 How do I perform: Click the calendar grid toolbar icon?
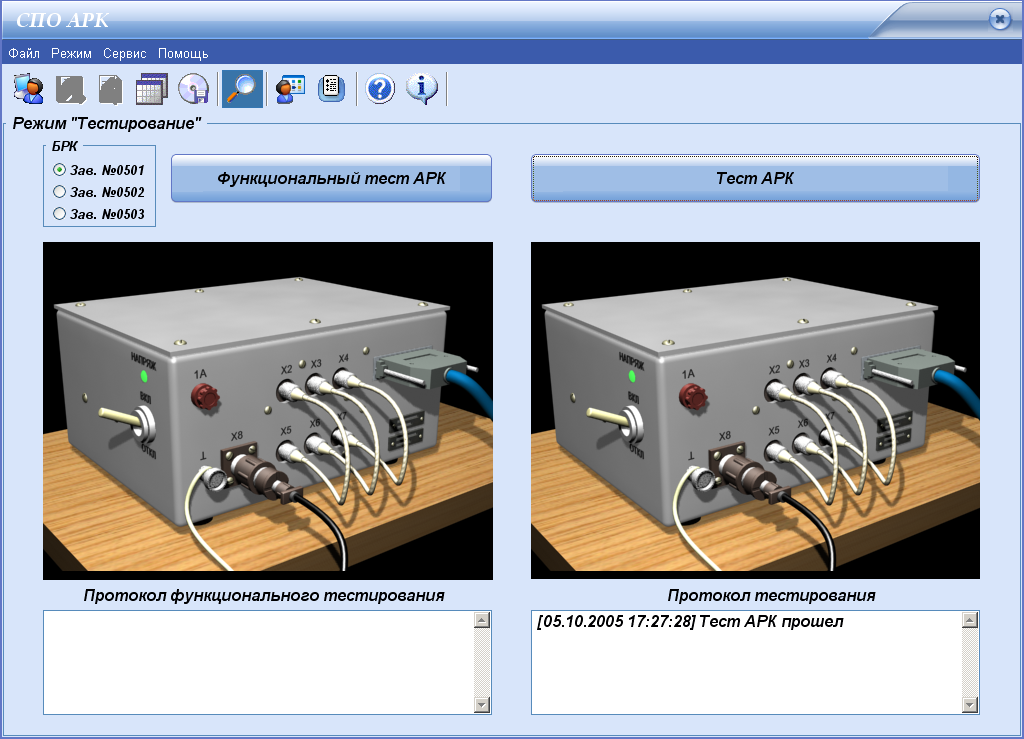151,90
